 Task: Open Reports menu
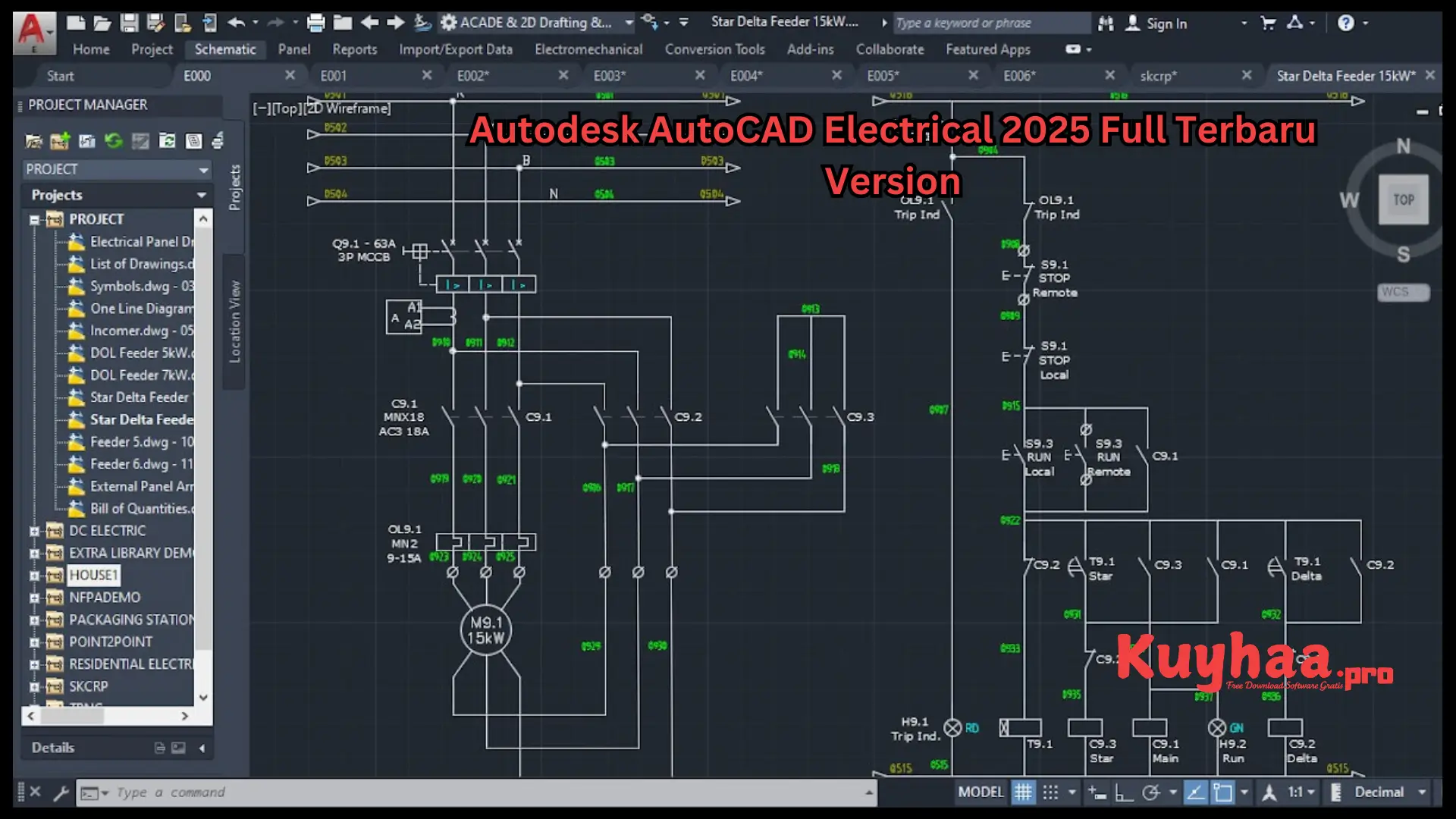pos(354,48)
